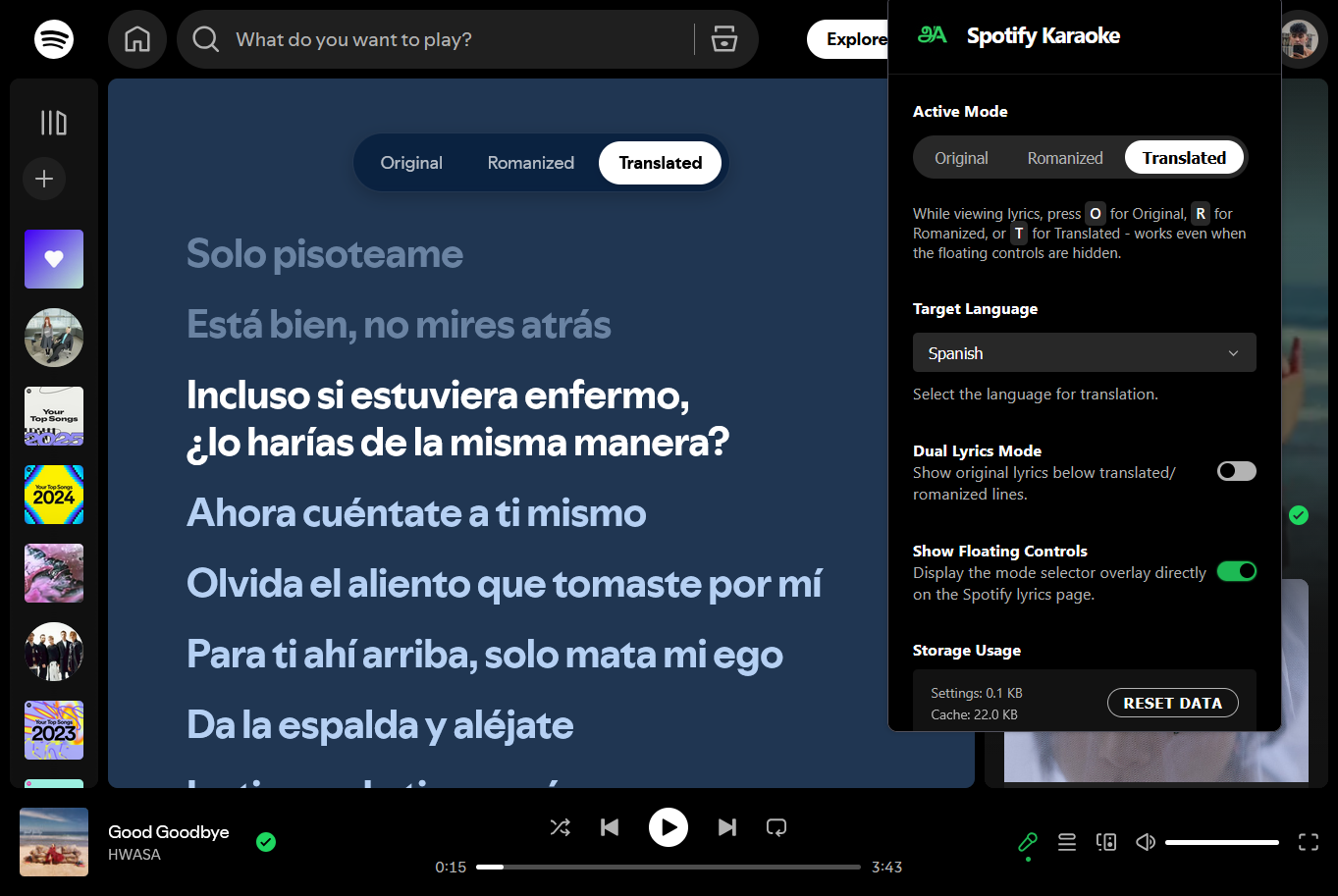Image resolution: width=1338 pixels, height=896 pixels.
Task: Adjust the volume slider
Action: coord(1222,842)
